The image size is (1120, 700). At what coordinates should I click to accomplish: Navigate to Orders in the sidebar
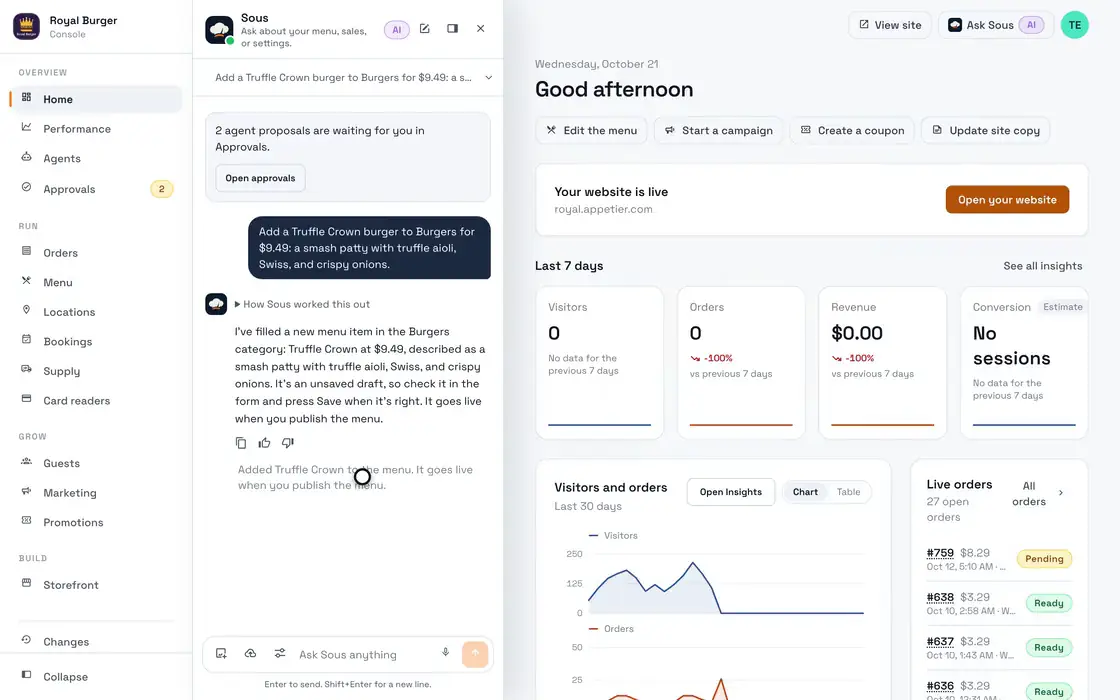[96, 253]
